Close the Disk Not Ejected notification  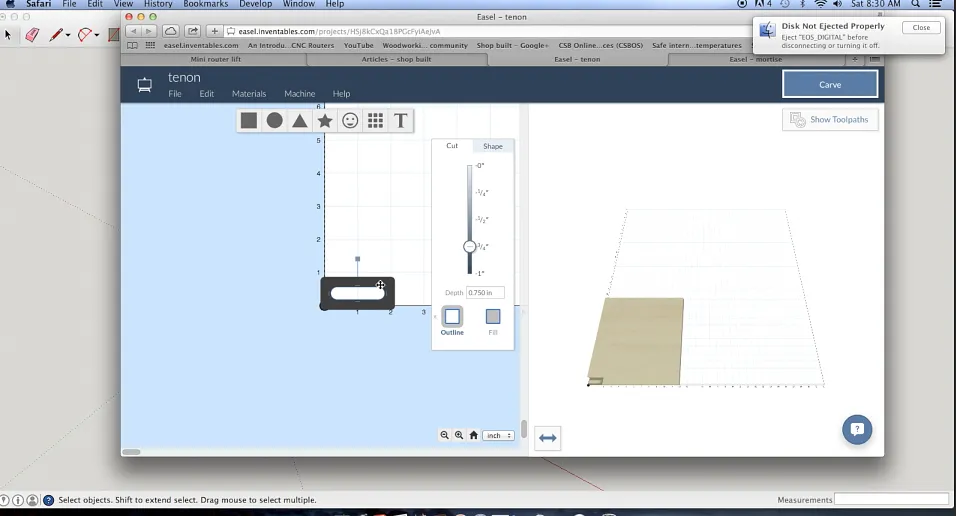click(x=921, y=27)
